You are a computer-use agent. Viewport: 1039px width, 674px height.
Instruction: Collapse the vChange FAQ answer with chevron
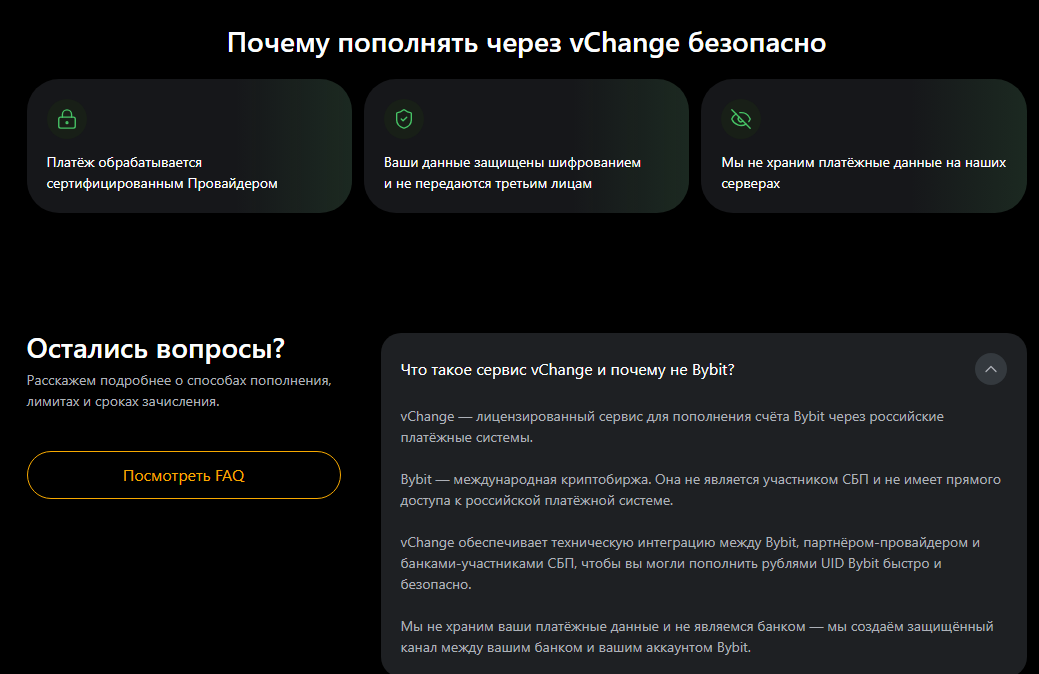(991, 369)
